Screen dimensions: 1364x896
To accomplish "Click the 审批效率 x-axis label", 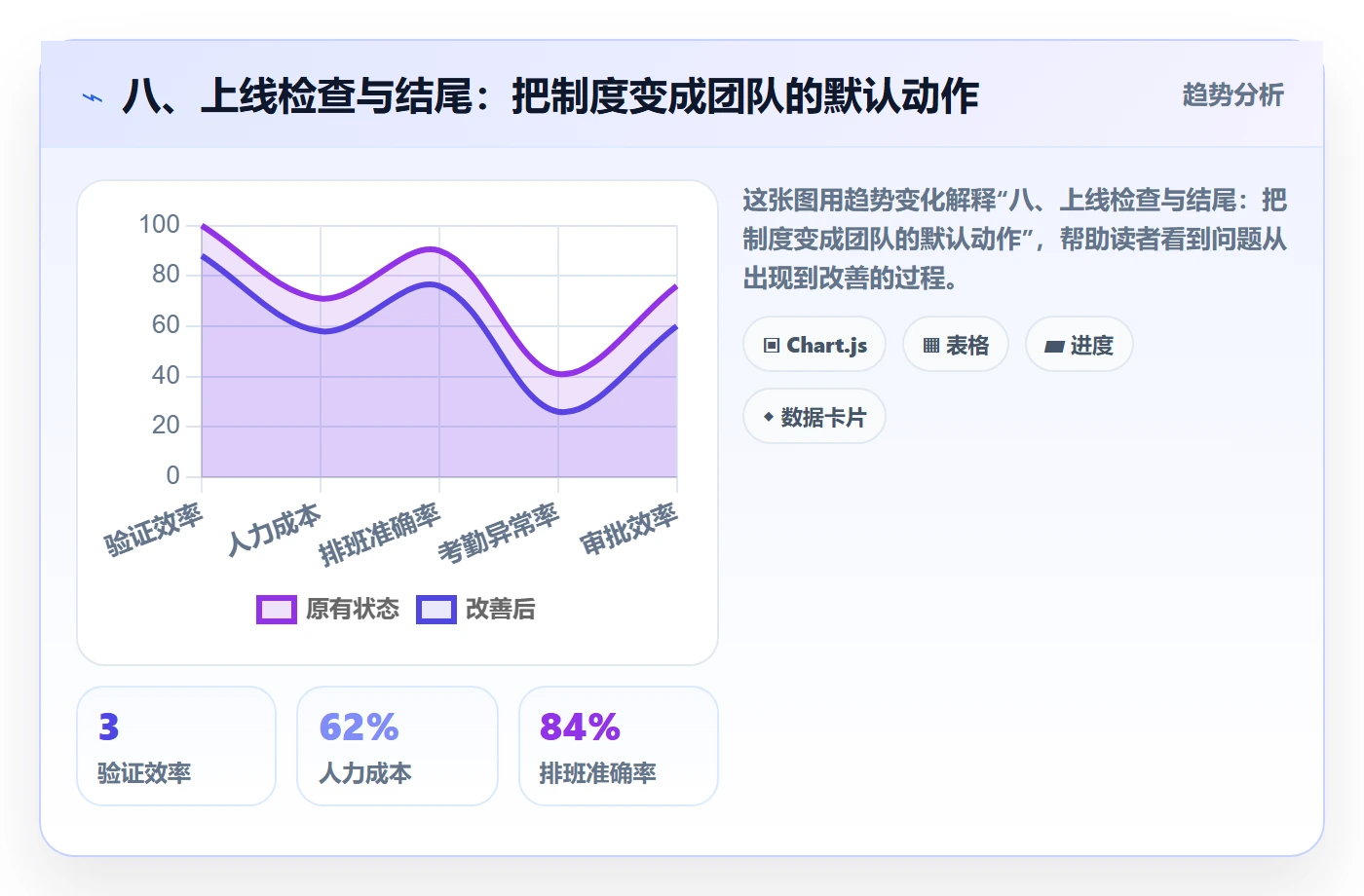I will (x=629, y=529).
